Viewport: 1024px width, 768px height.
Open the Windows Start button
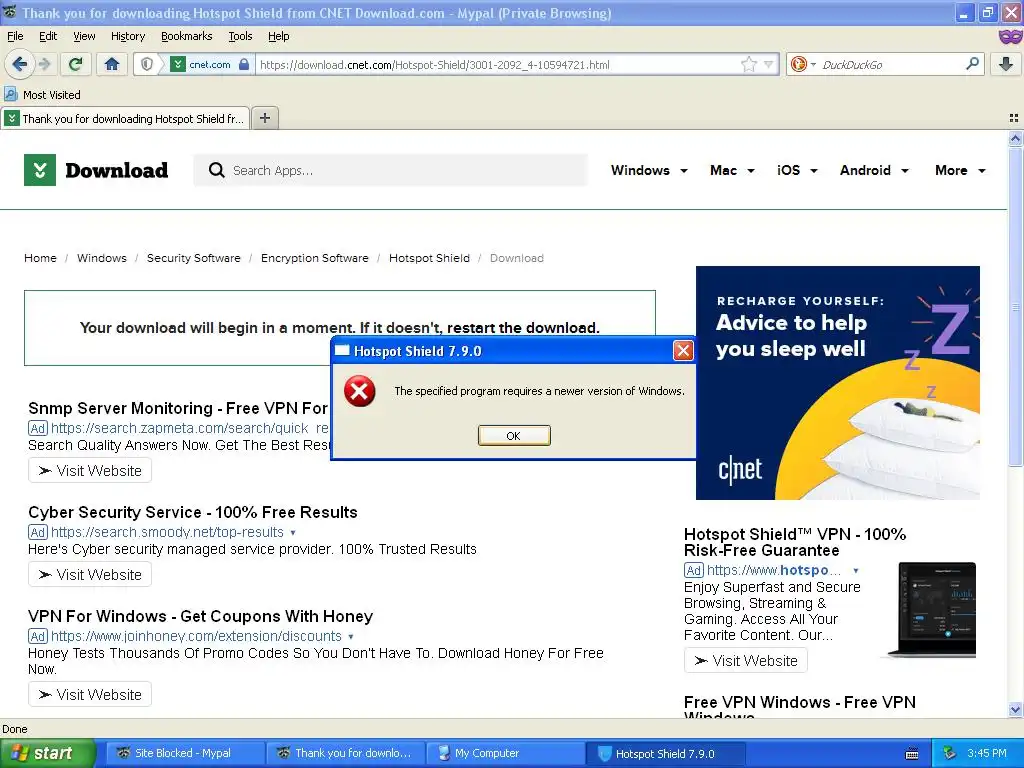click(47, 753)
